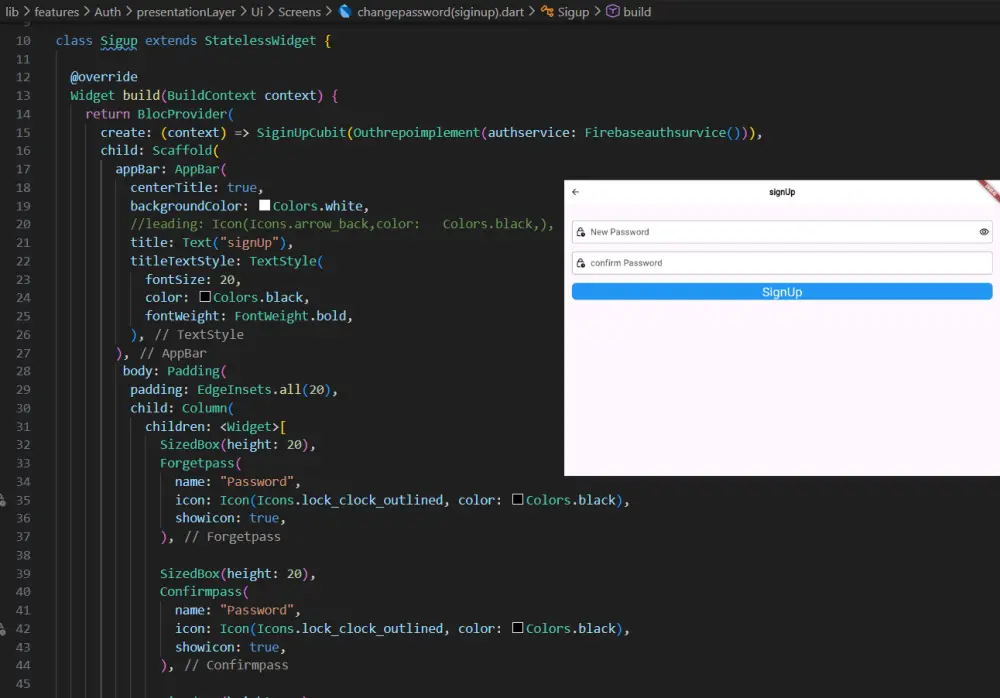Open Colors.white color swatch on line 19
The image size is (1000, 698).
click(x=265, y=205)
